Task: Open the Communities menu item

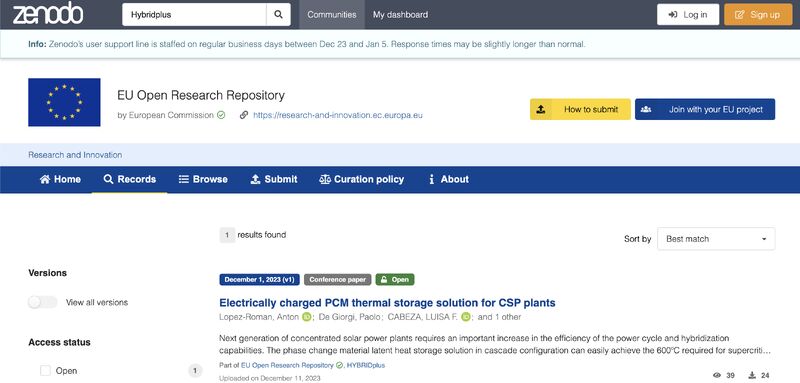Action: (332, 14)
